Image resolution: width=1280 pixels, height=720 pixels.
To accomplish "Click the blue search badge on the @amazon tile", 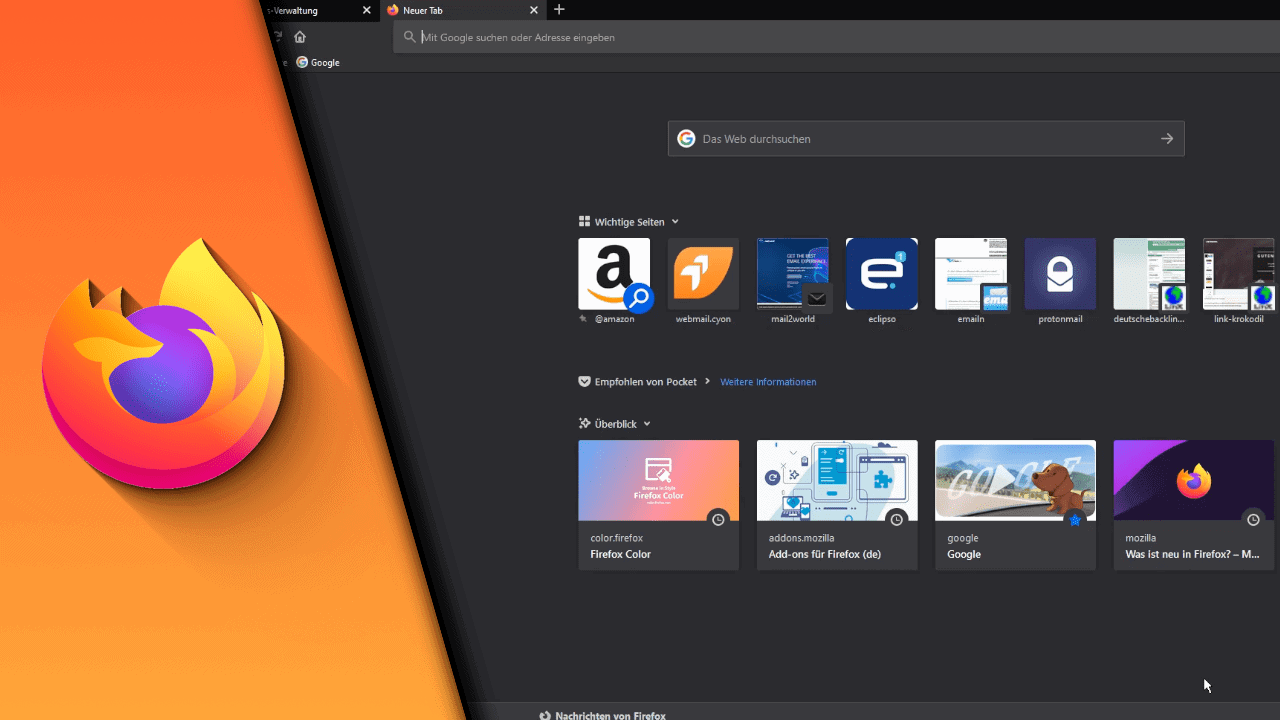I will tap(638, 298).
